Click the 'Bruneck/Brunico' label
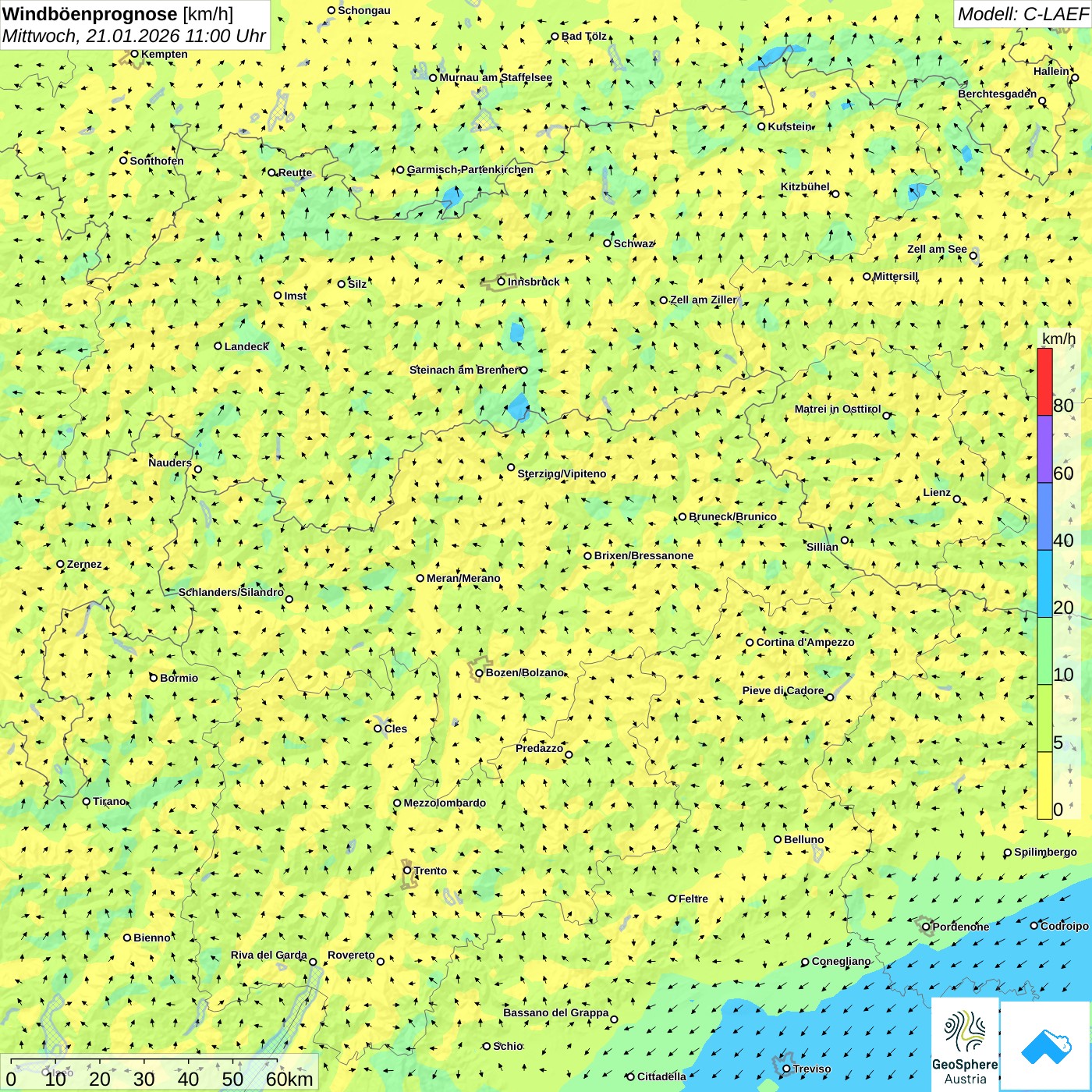Viewport: 1092px width, 1092px height. tap(732, 516)
